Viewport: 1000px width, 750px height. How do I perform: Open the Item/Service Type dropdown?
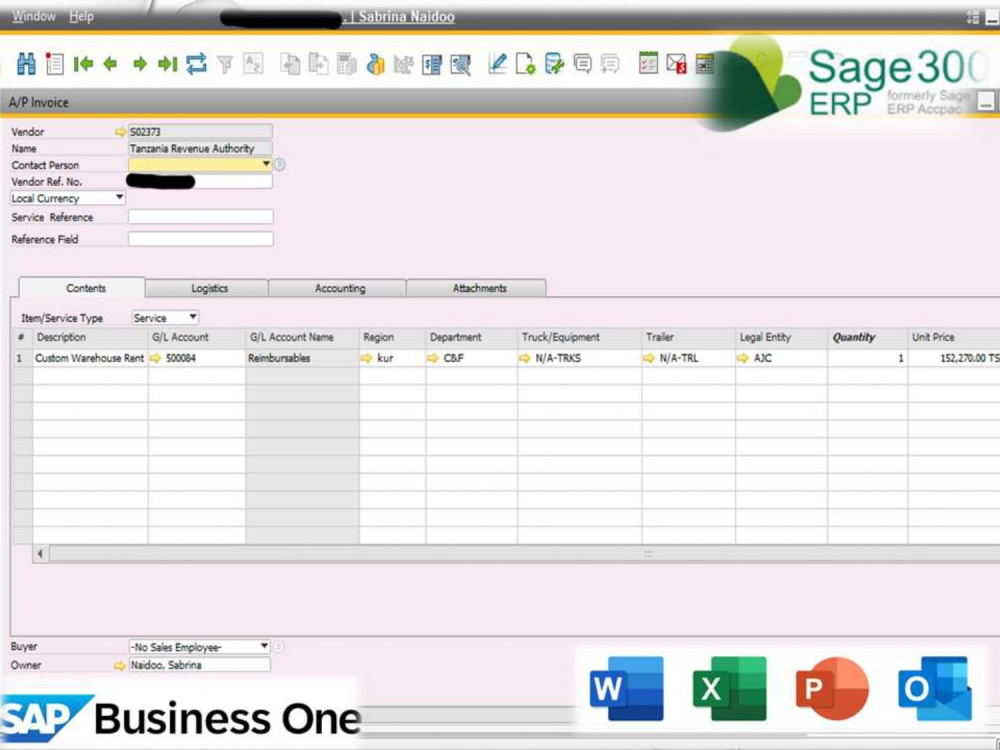(193, 317)
